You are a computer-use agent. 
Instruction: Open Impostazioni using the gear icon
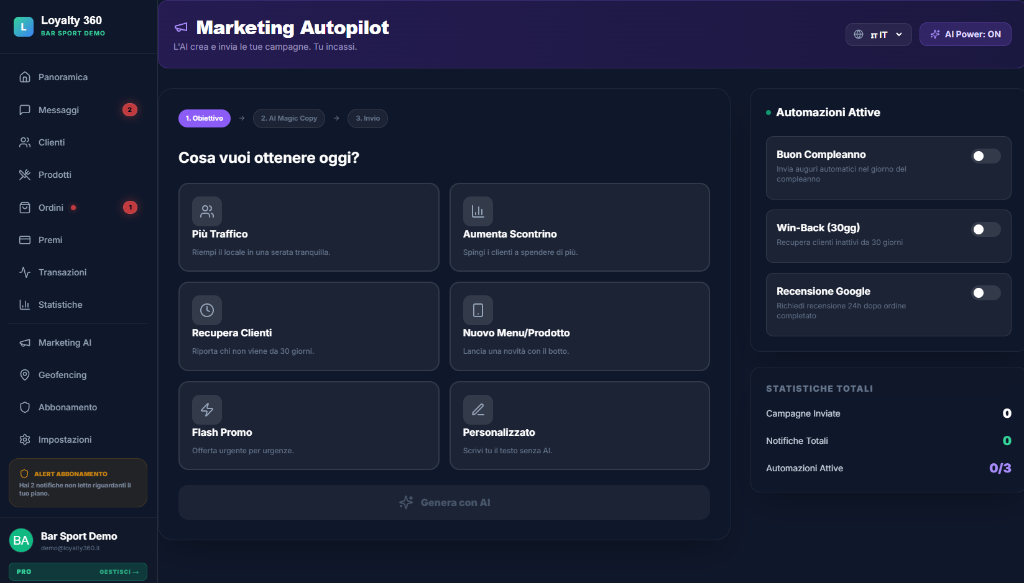click(24, 440)
